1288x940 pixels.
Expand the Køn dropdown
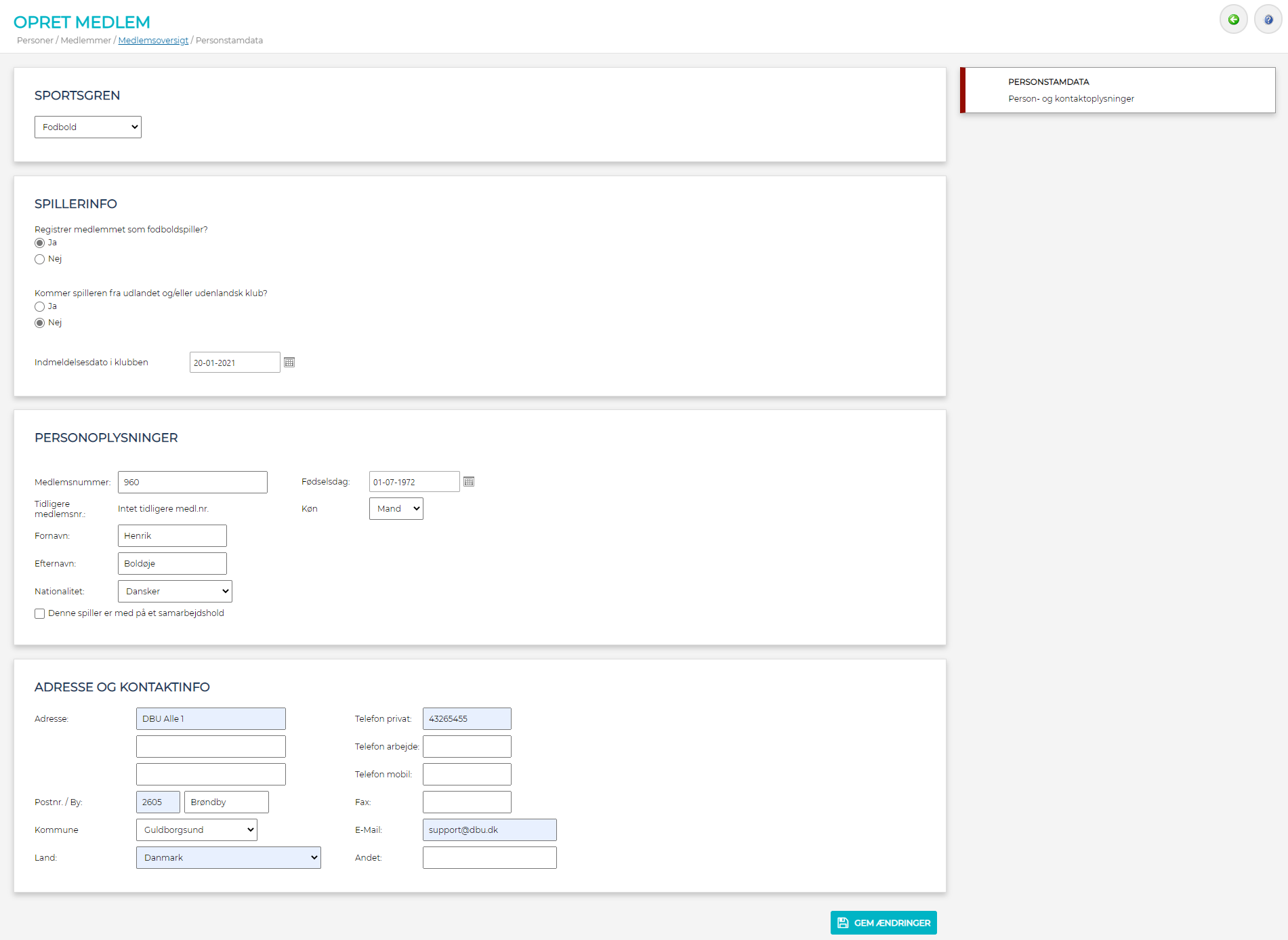tap(396, 509)
